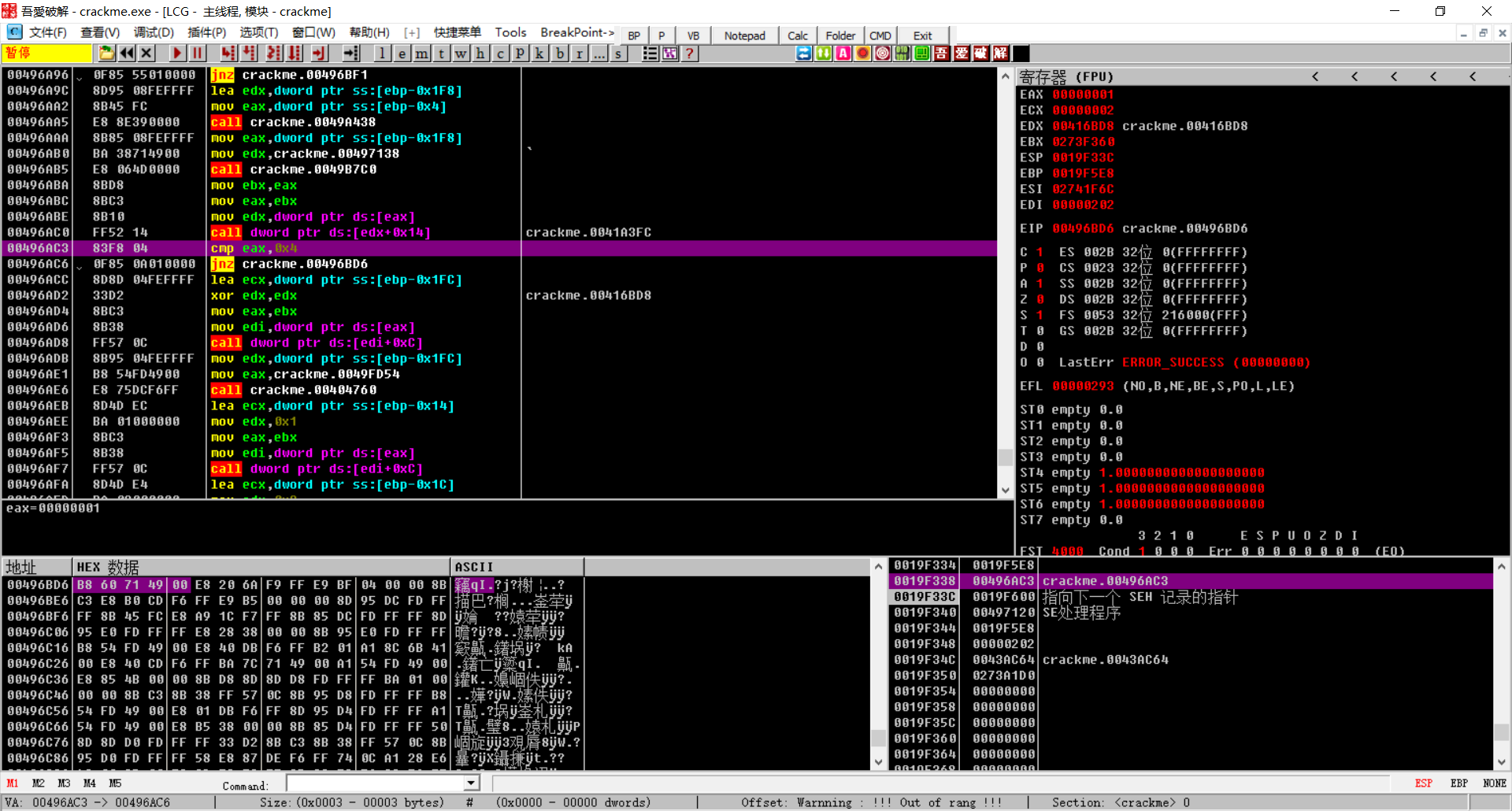Open the 调试(D) debug menu
Viewport: 1512px width, 811px height.
click(154, 32)
